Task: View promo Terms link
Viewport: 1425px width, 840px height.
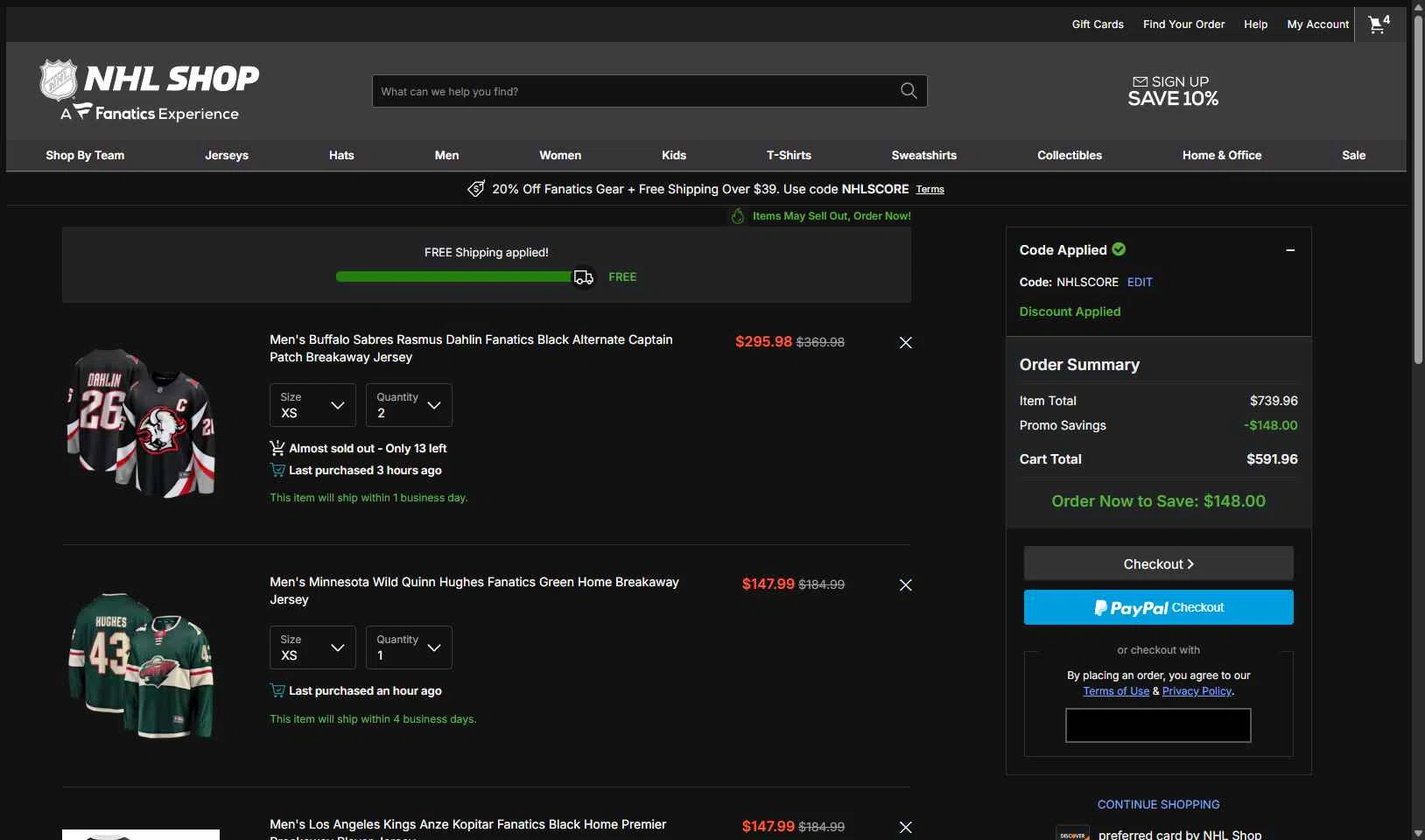Action: click(x=930, y=190)
